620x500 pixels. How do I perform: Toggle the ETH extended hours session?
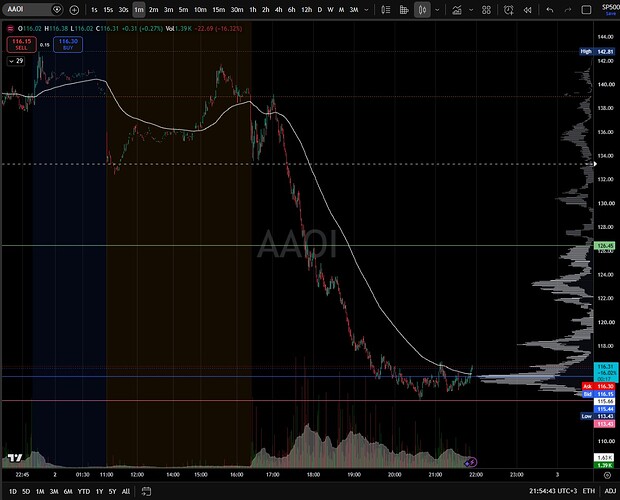(x=588, y=491)
